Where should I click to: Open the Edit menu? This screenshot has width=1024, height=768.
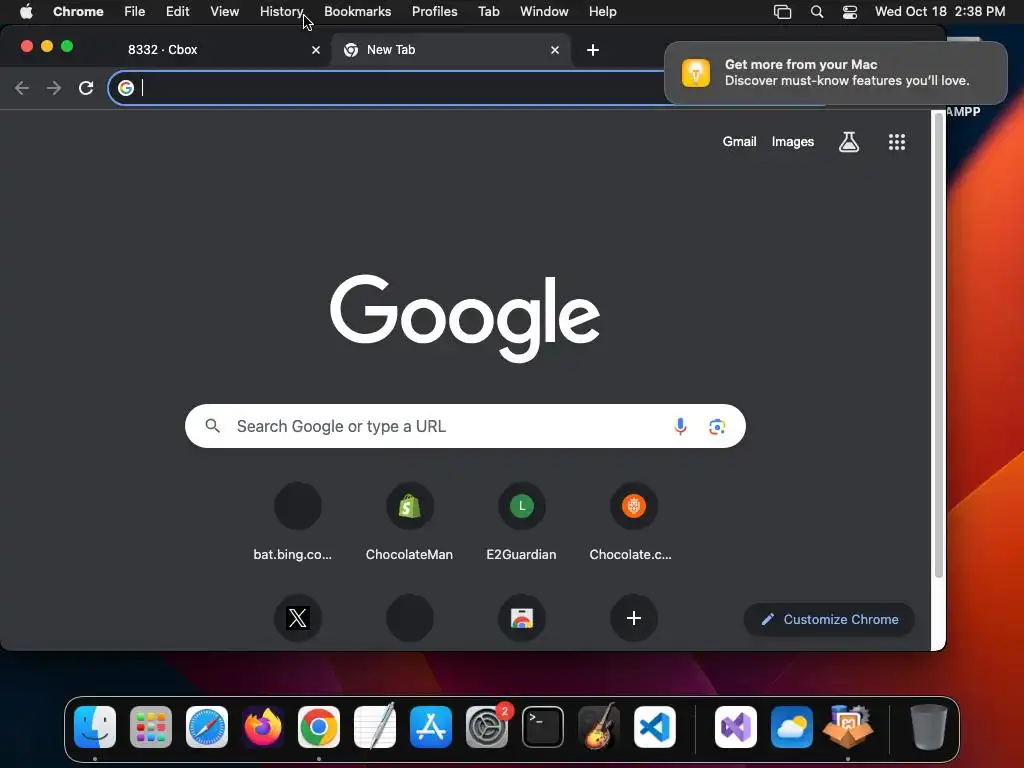pyautogui.click(x=178, y=12)
